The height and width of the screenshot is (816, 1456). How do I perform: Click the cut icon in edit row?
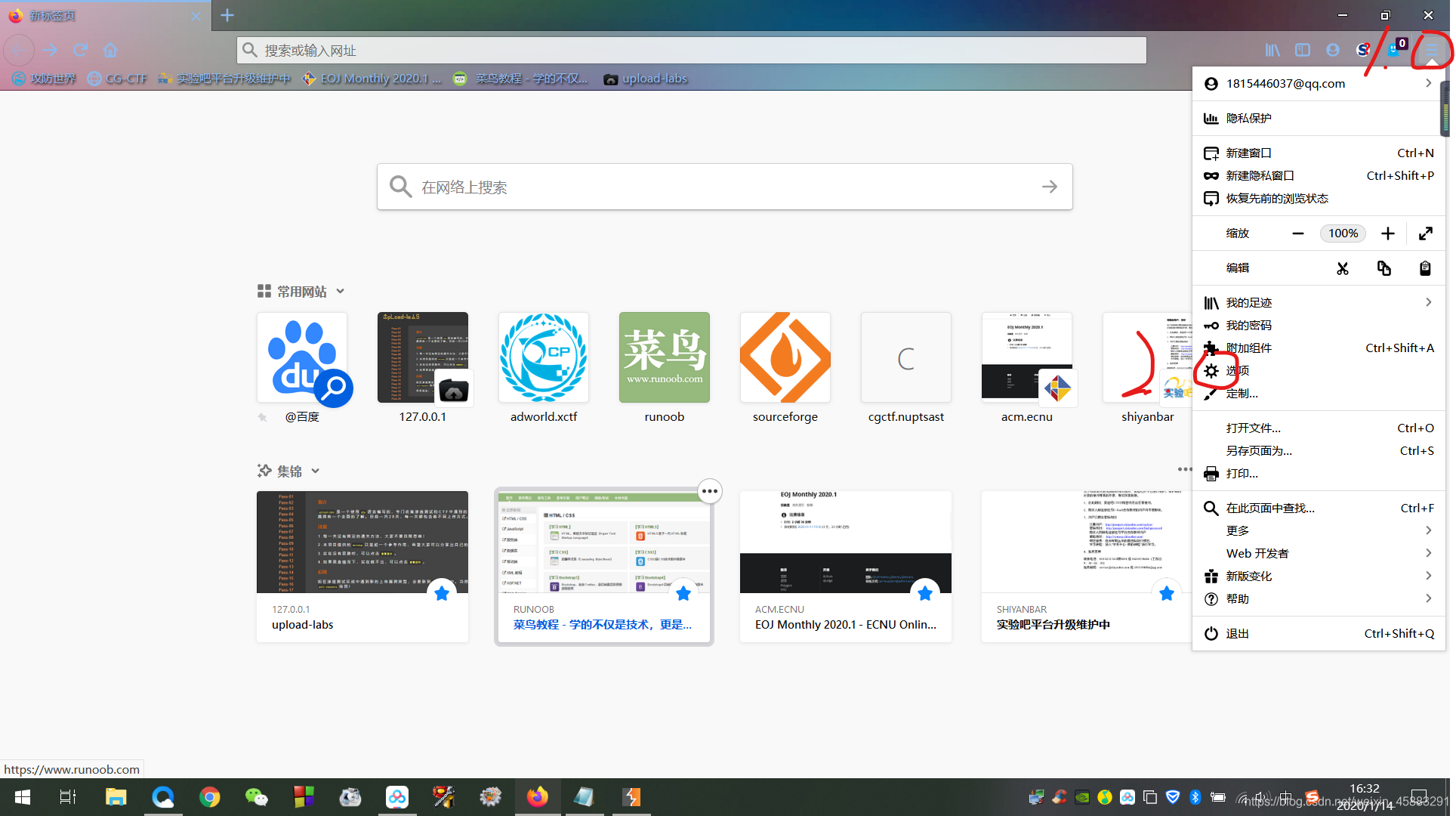1342,268
